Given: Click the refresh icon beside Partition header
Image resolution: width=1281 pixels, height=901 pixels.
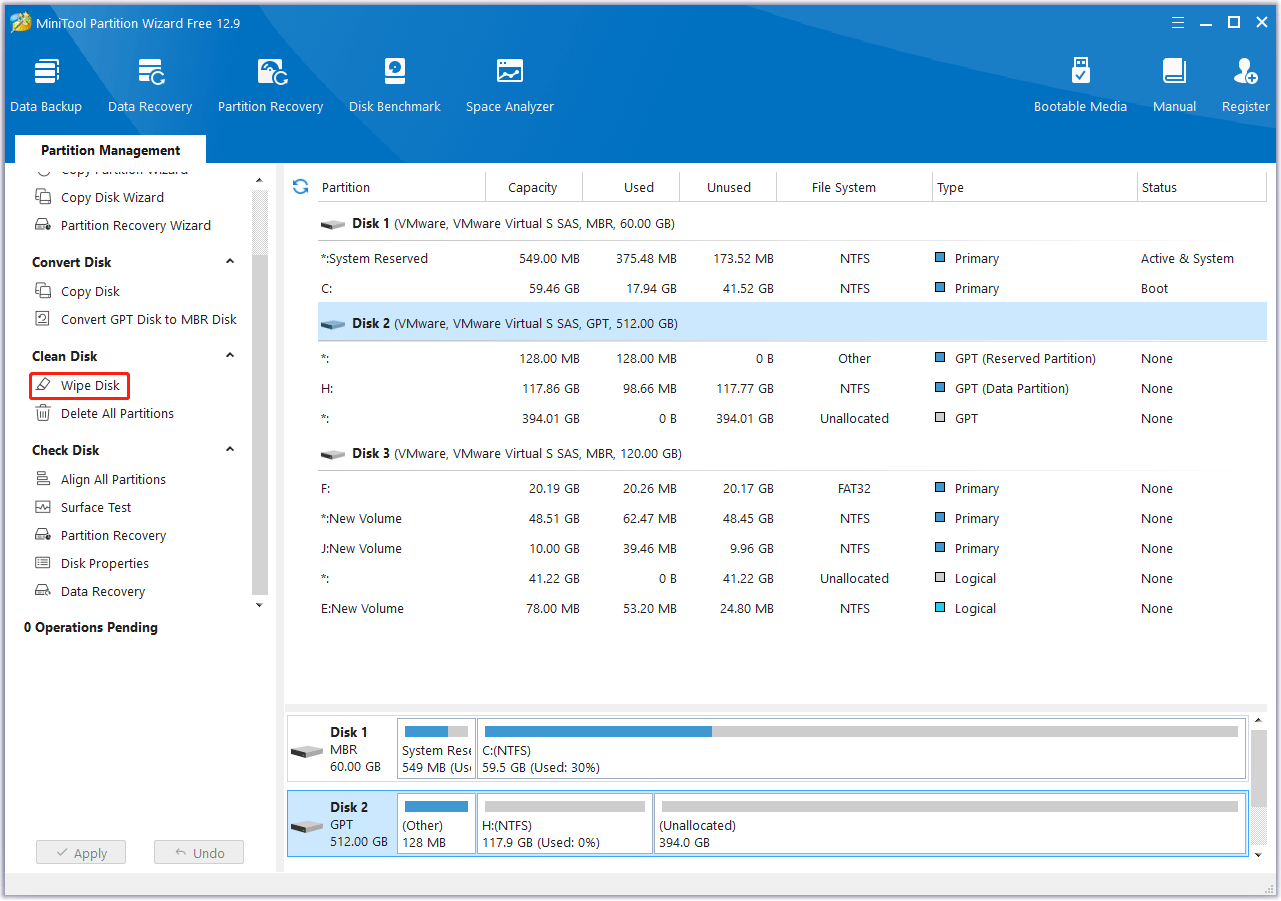Looking at the screenshot, I should [x=300, y=187].
